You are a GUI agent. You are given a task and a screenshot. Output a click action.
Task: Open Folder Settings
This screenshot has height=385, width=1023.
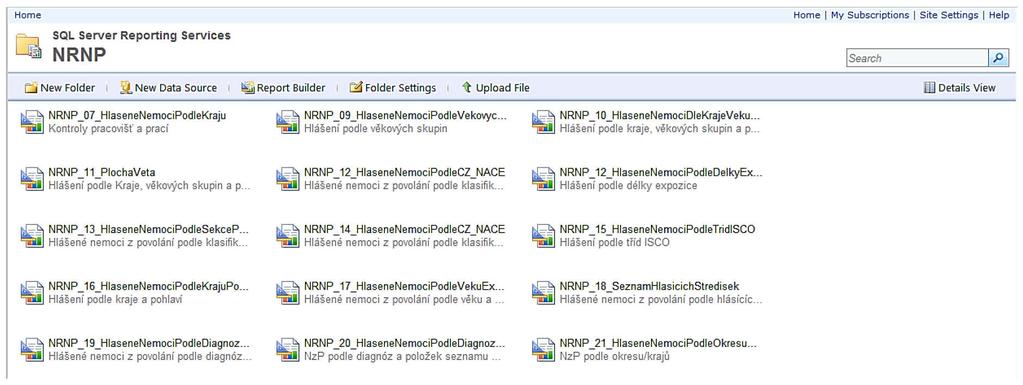point(393,87)
